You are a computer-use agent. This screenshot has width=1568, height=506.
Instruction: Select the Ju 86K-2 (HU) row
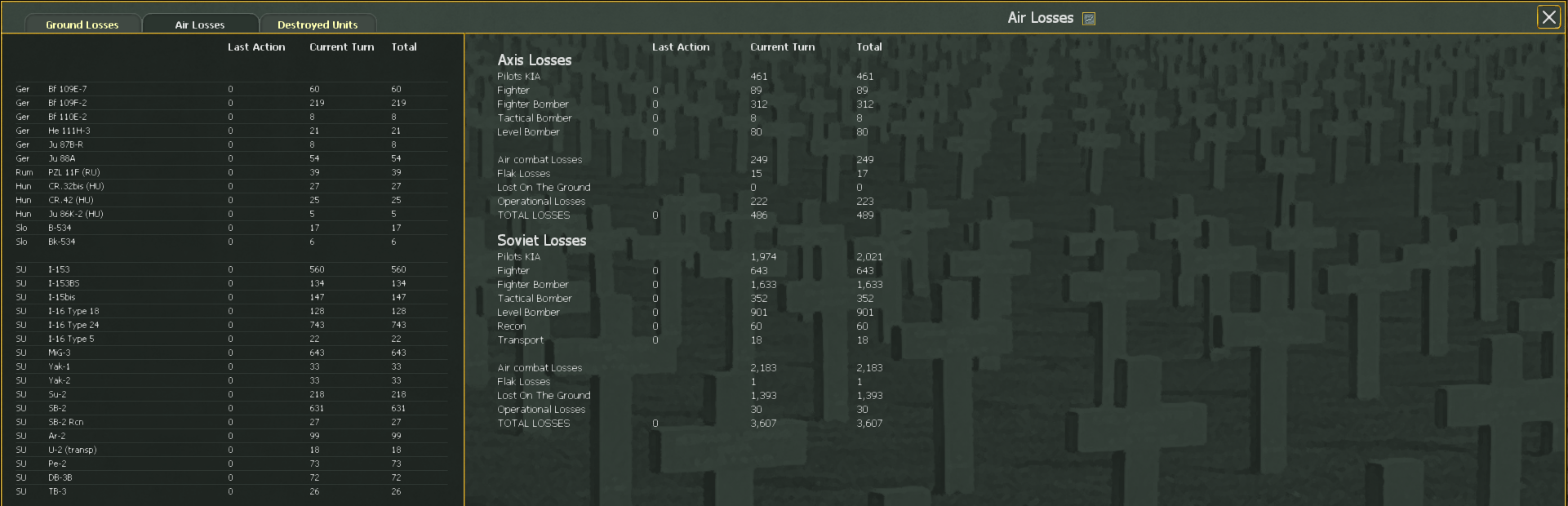[x=231, y=214]
